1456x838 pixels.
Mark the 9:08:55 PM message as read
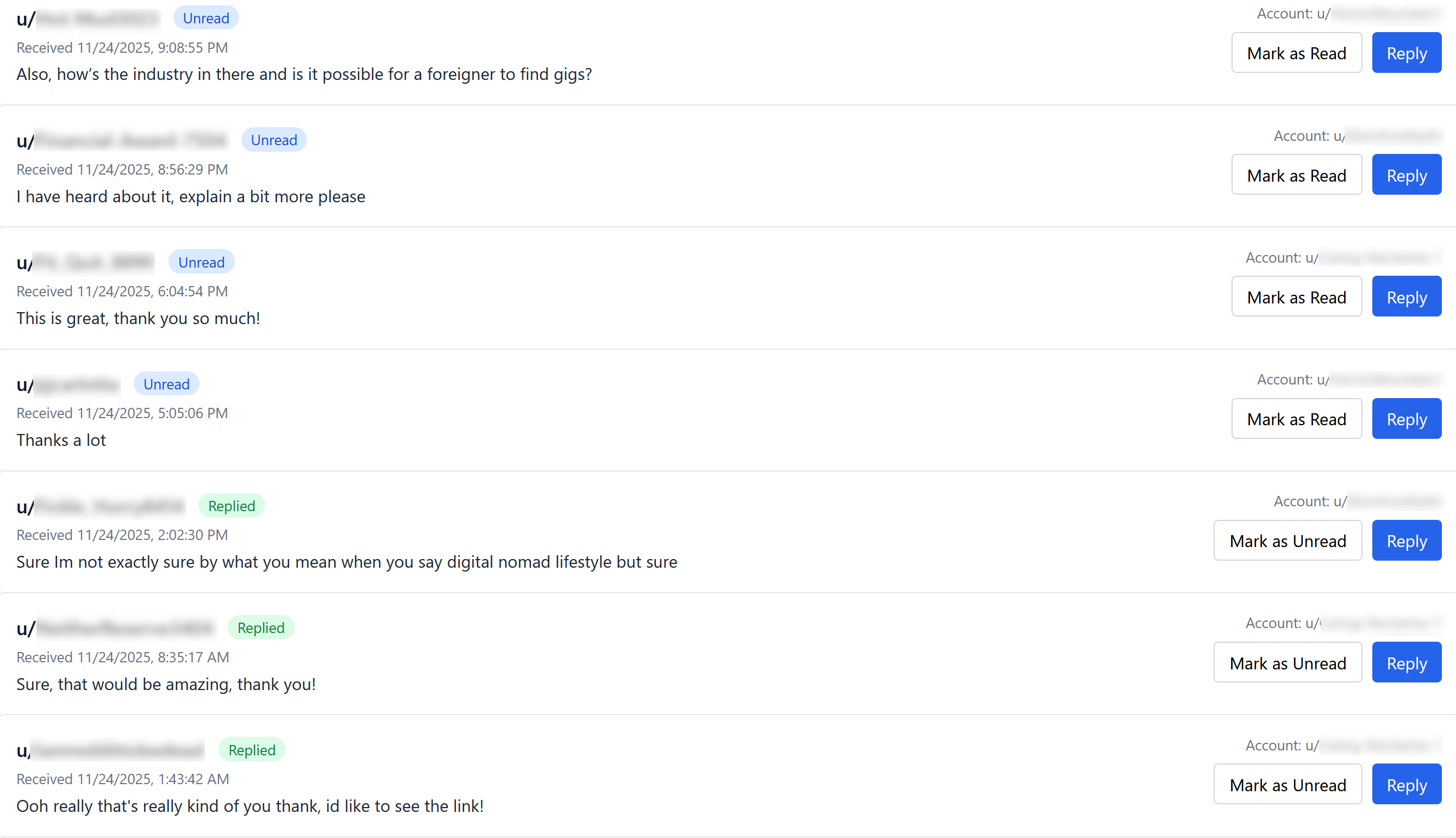click(1296, 53)
